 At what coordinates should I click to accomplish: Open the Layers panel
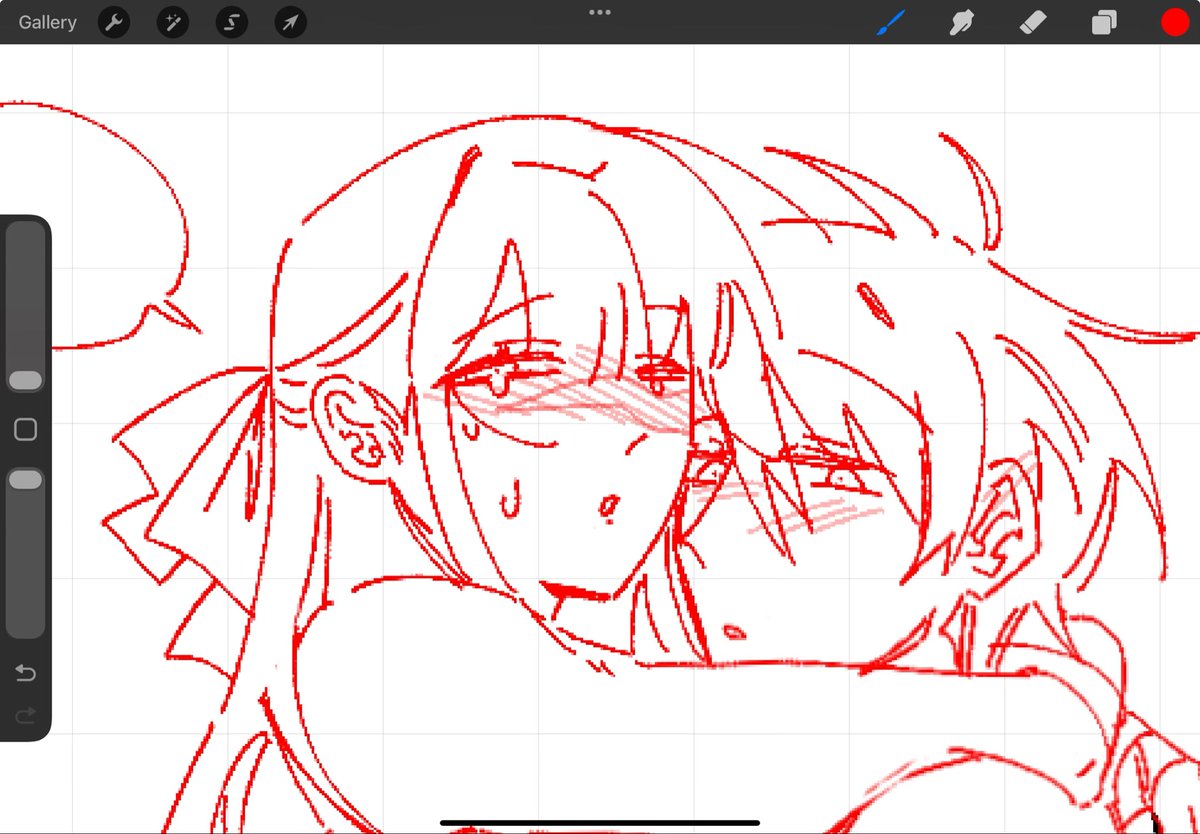pyautogui.click(x=1104, y=22)
